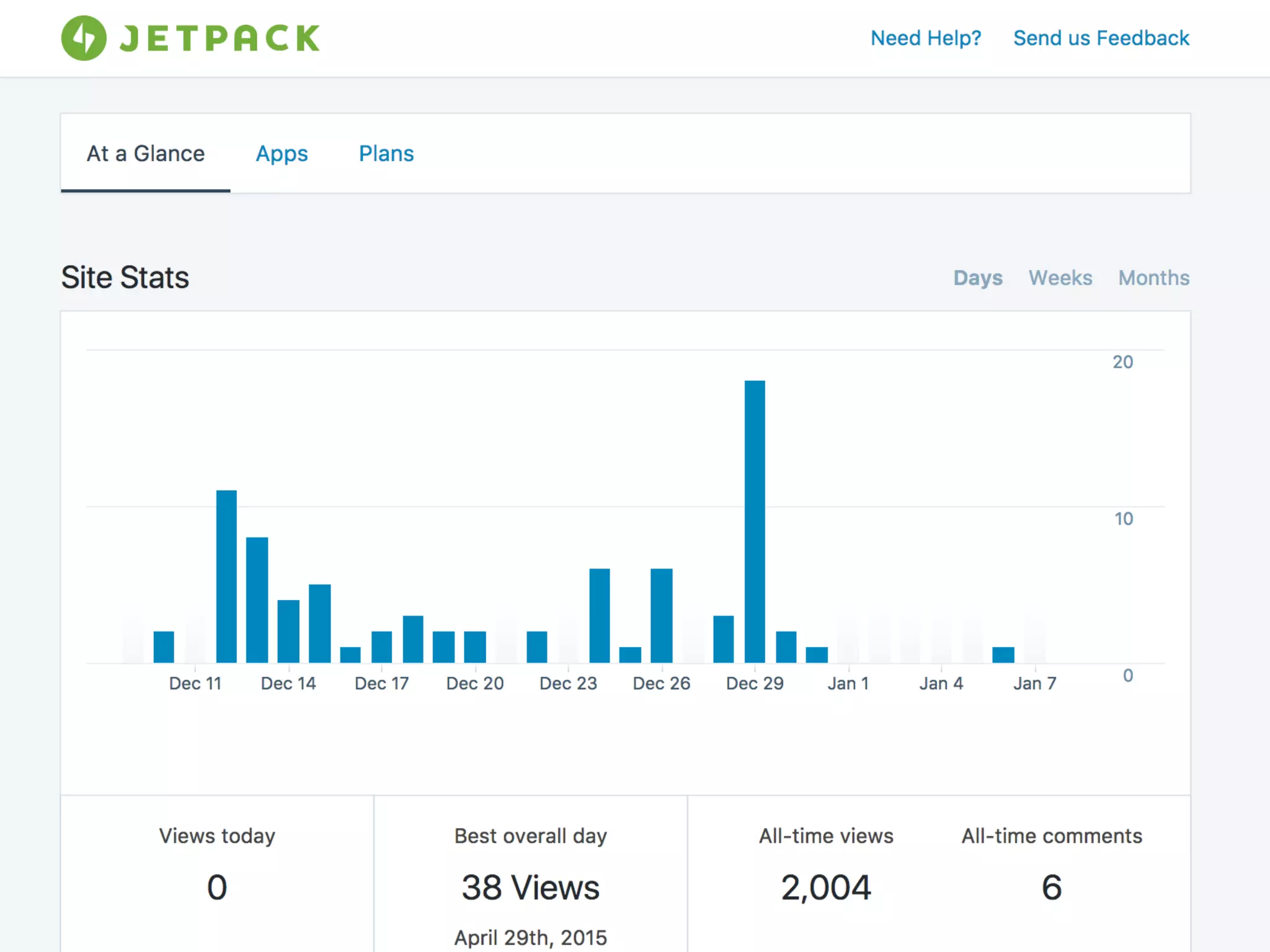1270x952 pixels.
Task: Click the tall bar after Dec 11
Action: 226,576
